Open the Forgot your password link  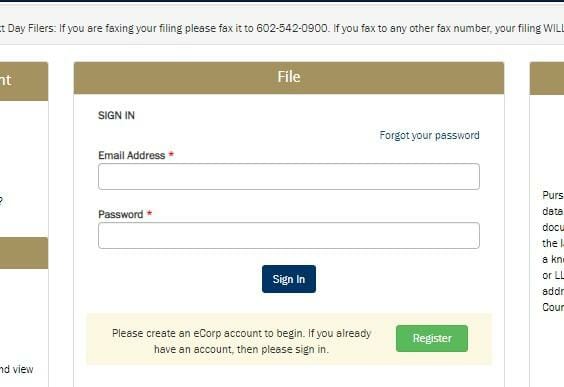click(429, 136)
